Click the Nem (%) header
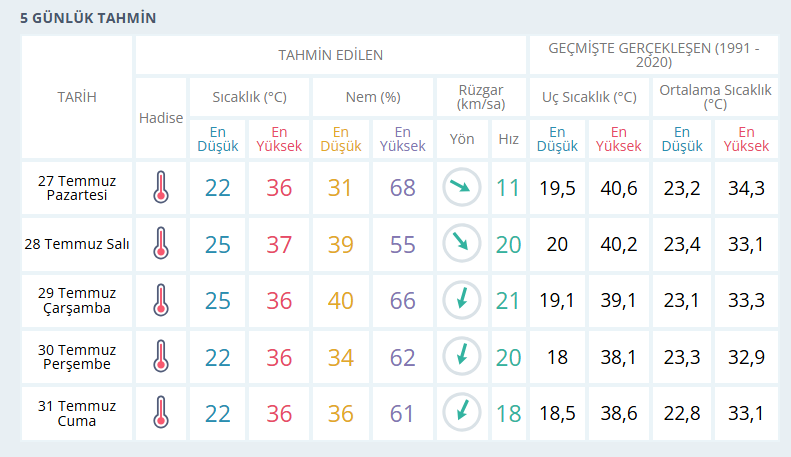This screenshot has height=457, width=791. coord(373,97)
